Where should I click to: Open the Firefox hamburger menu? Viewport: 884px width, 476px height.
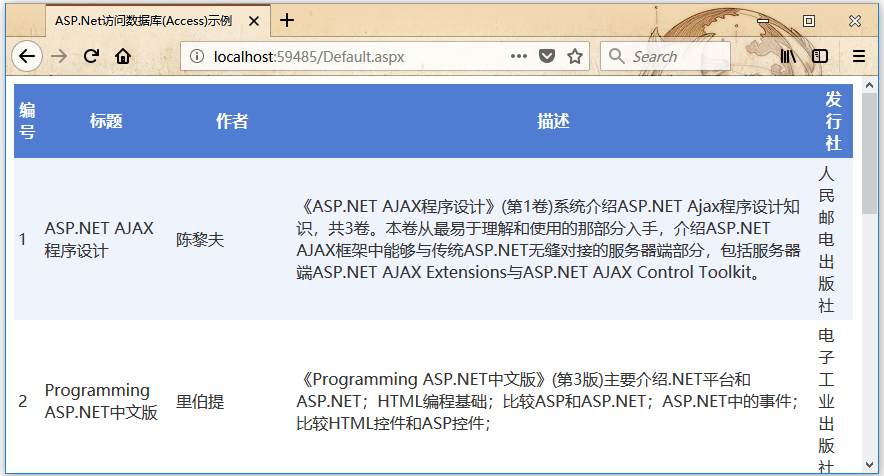[x=858, y=56]
